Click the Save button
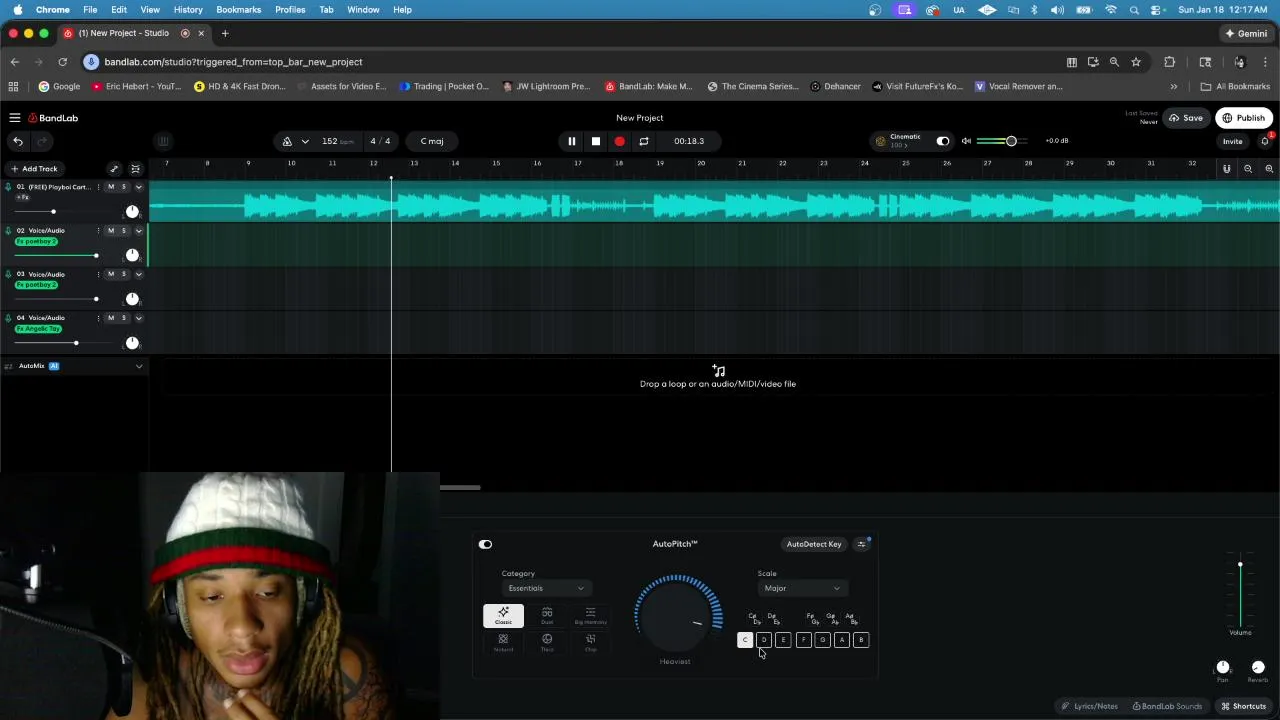1280x720 pixels. coord(1186,118)
